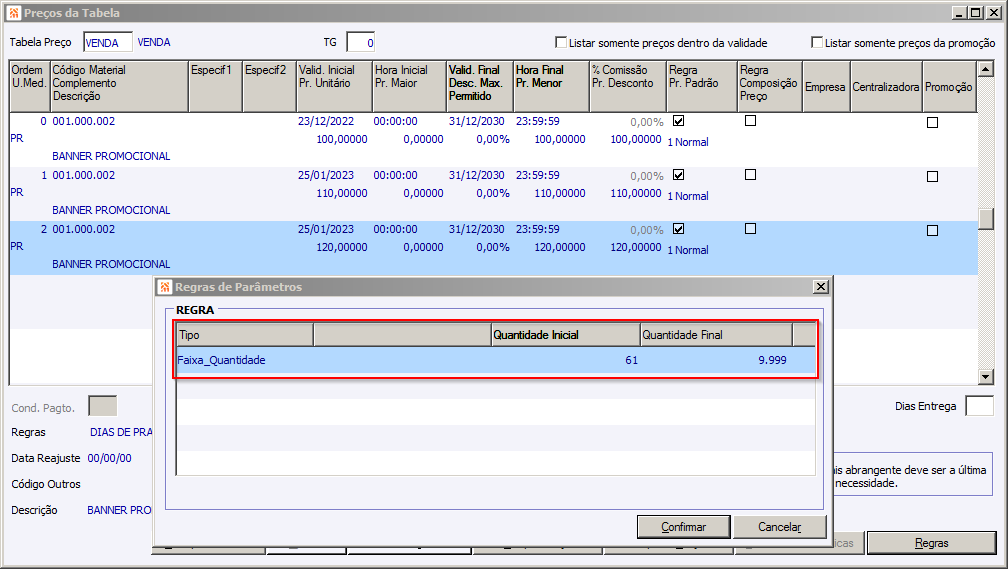Image resolution: width=1008 pixels, height=569 pixels.
Task: Click the Dias Entrega input box
Action: (979, 406)
